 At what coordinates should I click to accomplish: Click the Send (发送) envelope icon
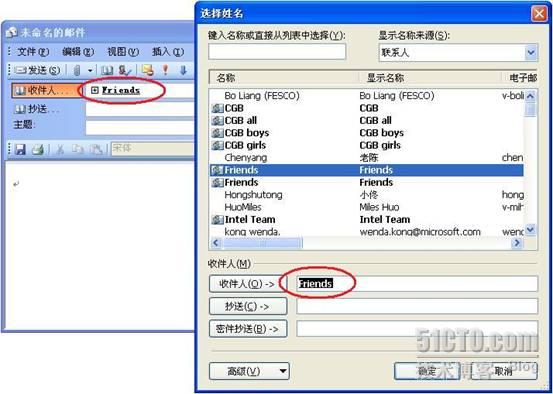[20, 71]
